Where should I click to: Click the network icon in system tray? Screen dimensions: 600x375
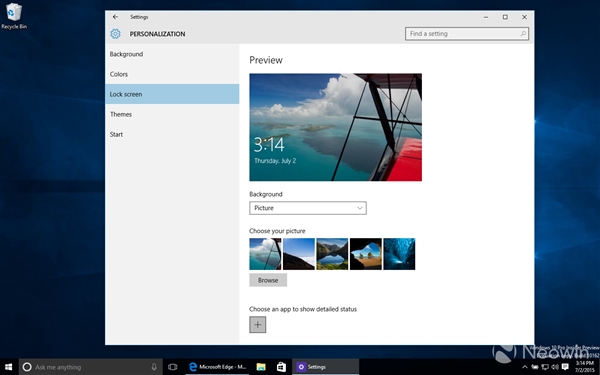pos(545,367)
